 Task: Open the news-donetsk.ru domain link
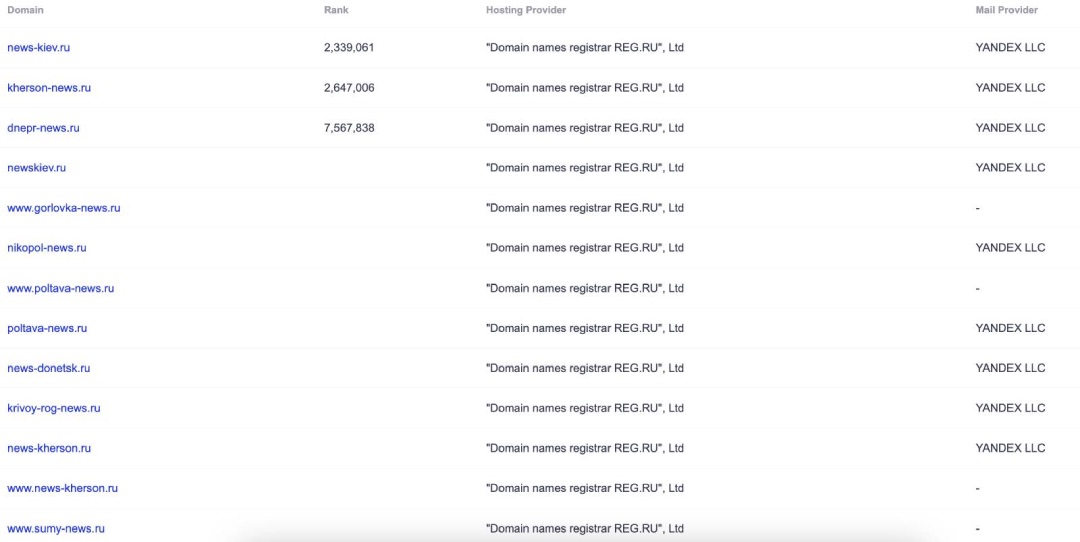coord(49,368)
